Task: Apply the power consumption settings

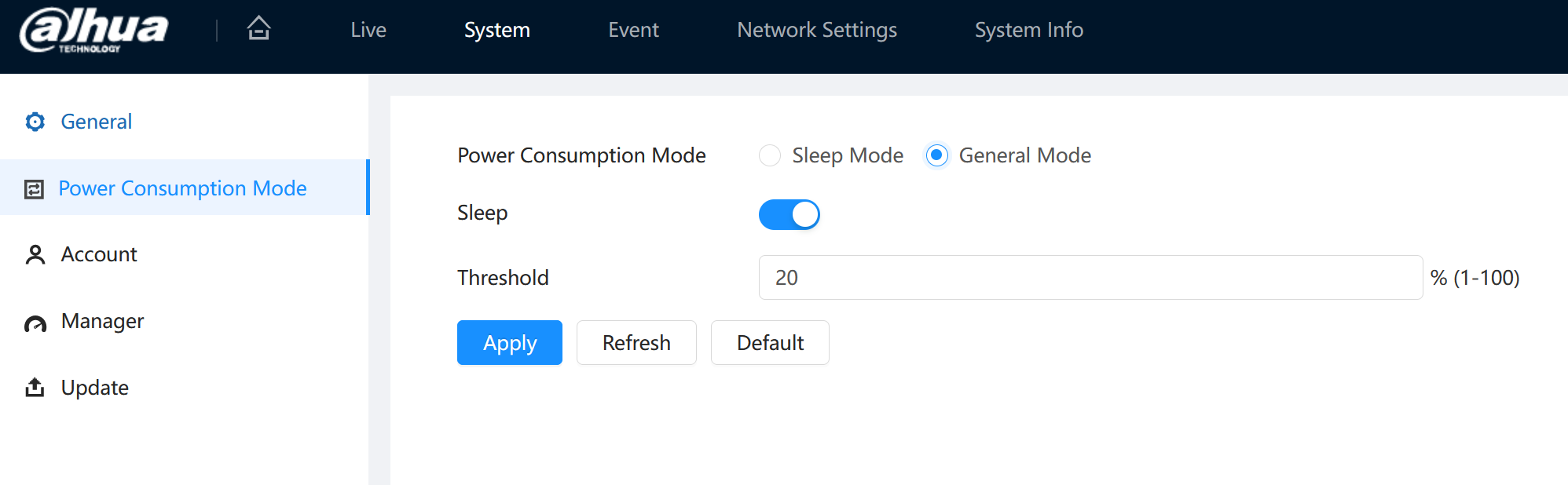Action: [510, 343]
